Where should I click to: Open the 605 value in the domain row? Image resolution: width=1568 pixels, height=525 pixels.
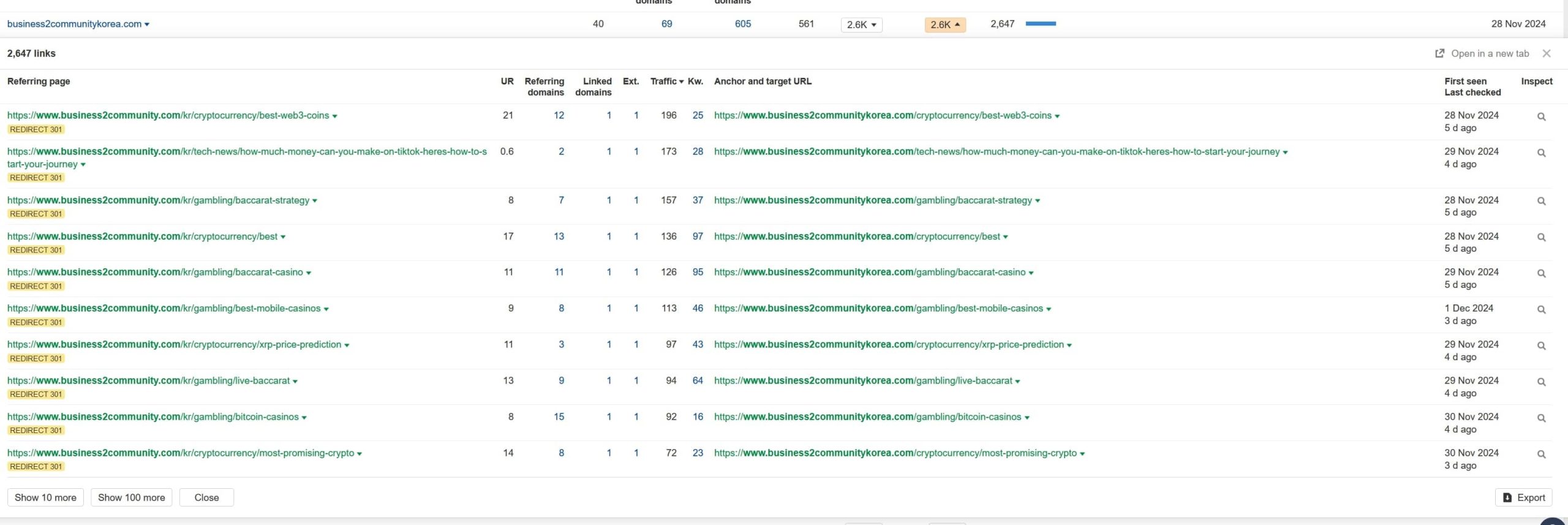click(x=742, y=24)
